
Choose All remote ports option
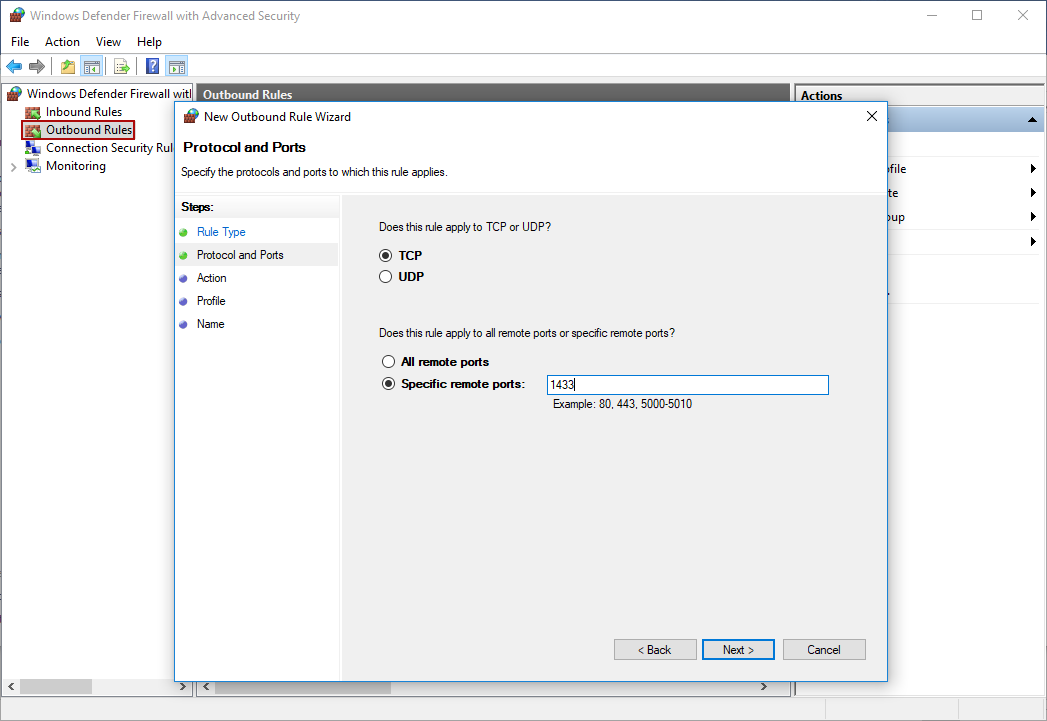pyautogui.click(x=389, y=362)
